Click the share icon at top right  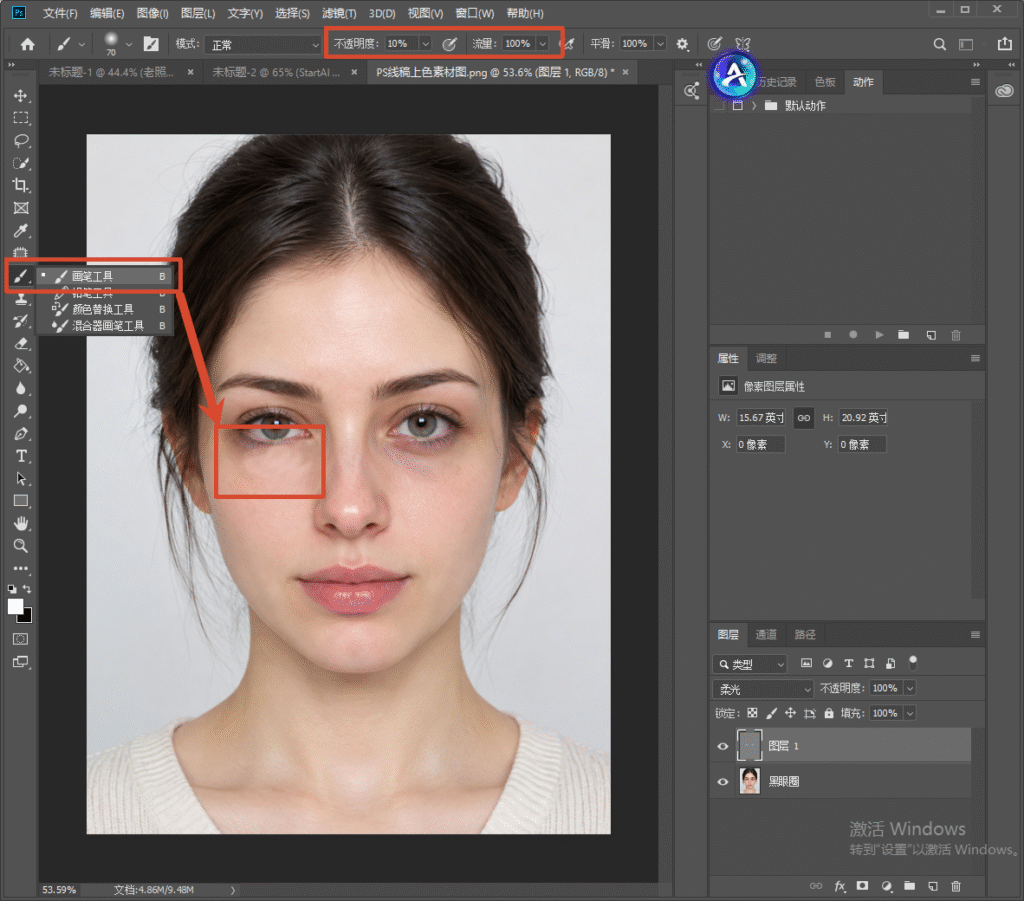coord(1004,44)
